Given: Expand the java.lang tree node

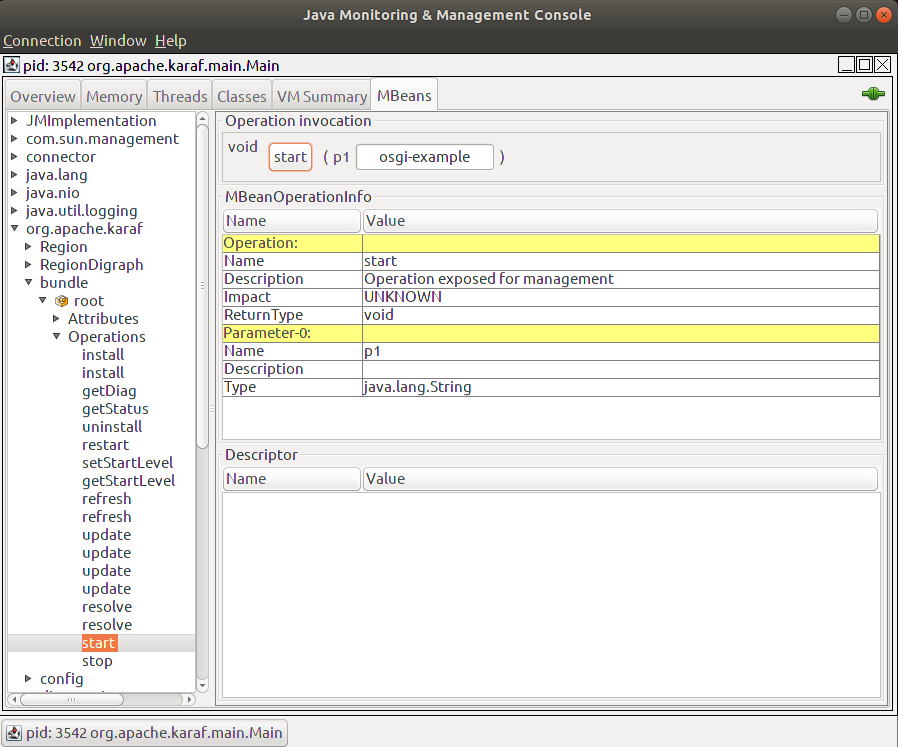Looking at the screenshot, I should [x=14, y=175].
